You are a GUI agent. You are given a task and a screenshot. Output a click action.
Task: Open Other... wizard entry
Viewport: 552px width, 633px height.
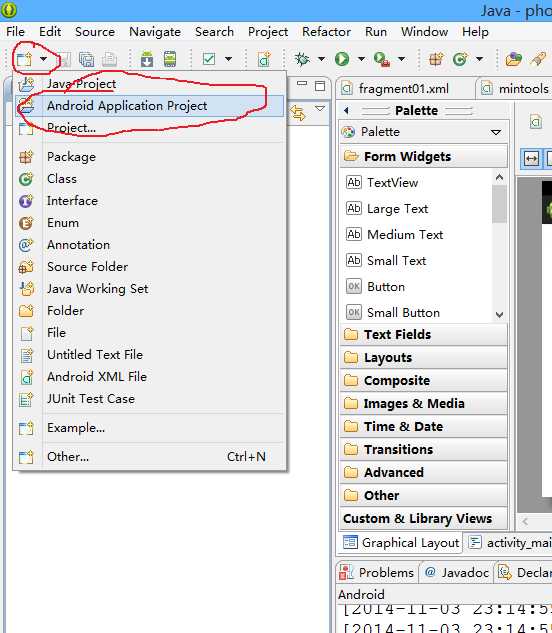click(150, 457)
